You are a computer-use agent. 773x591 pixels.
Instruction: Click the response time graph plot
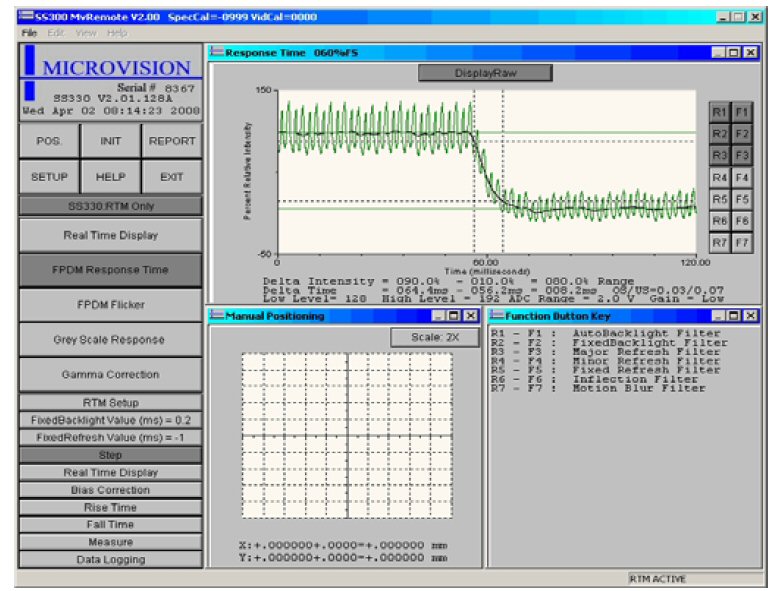pos(487,172)
